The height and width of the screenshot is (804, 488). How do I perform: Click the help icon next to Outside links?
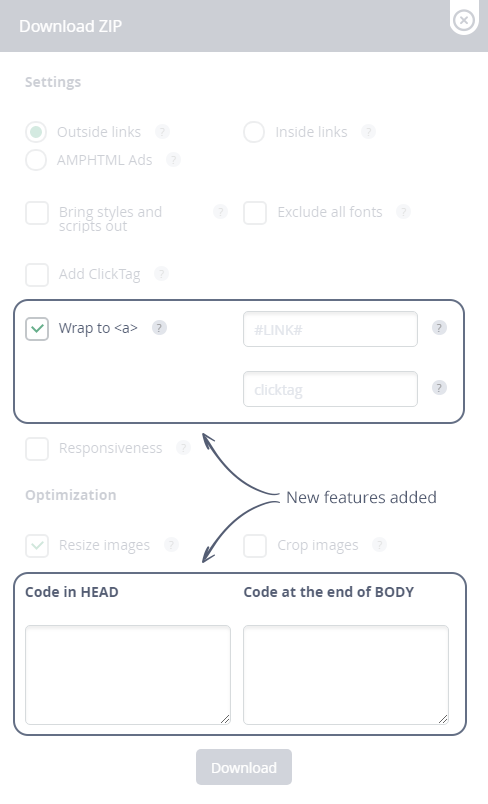click(162, 132)
